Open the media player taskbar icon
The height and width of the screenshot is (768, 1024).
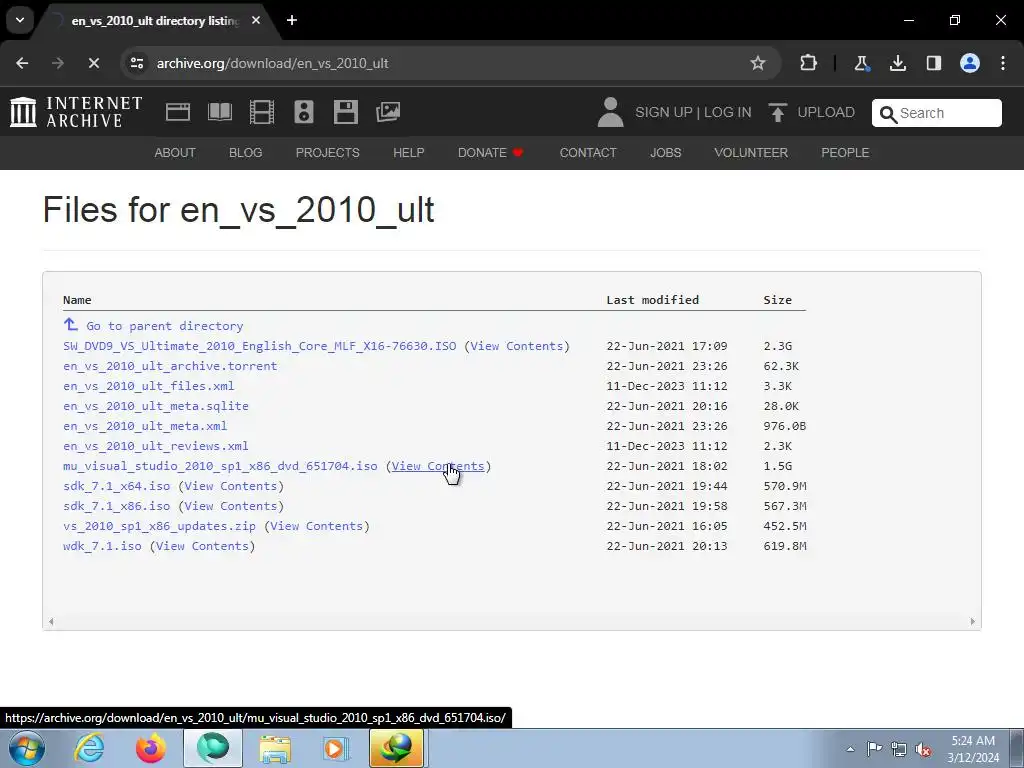tap(336, 748)
